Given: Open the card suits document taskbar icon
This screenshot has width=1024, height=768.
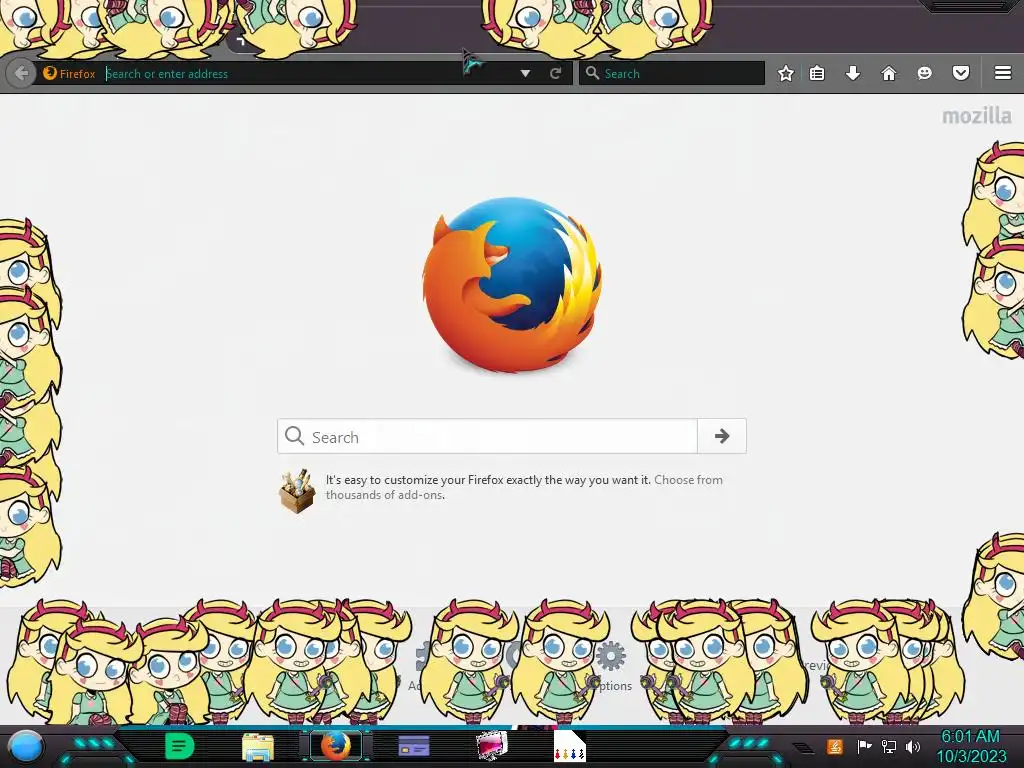Looking at the screenshot, I should coord(569,746).
